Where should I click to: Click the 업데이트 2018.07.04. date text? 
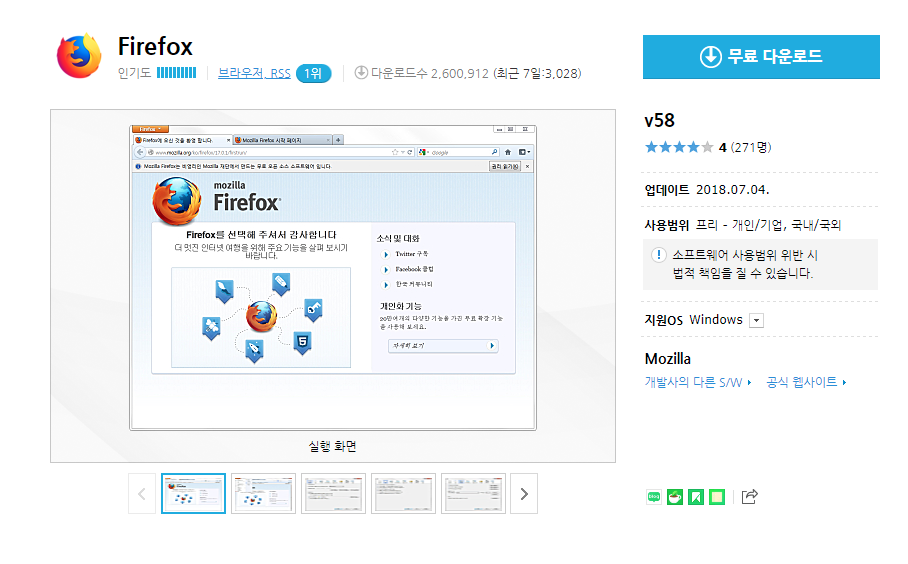click(707, 190)
